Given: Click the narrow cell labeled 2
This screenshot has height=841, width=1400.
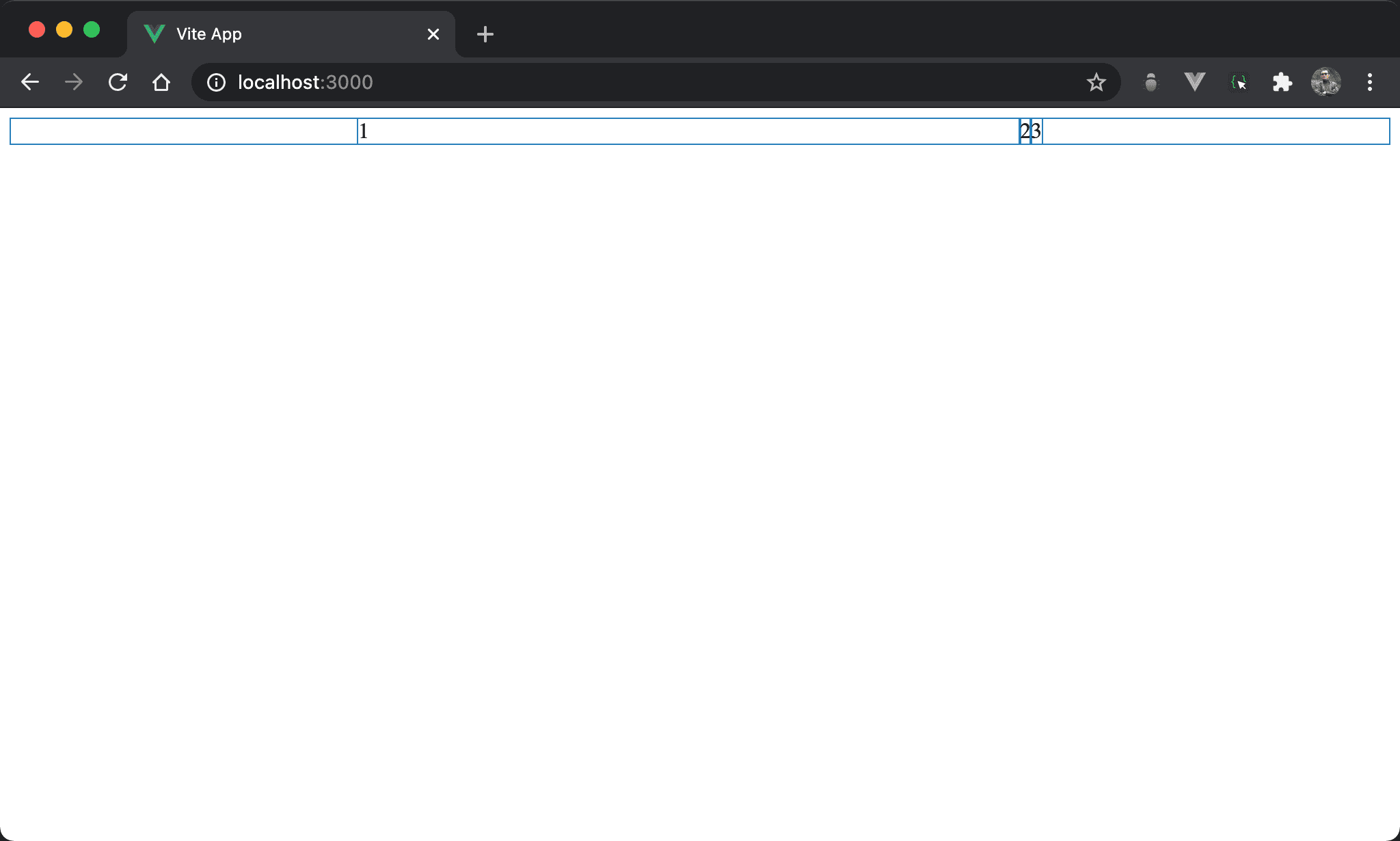Looking at the screenshot, I should point(1025,131).
